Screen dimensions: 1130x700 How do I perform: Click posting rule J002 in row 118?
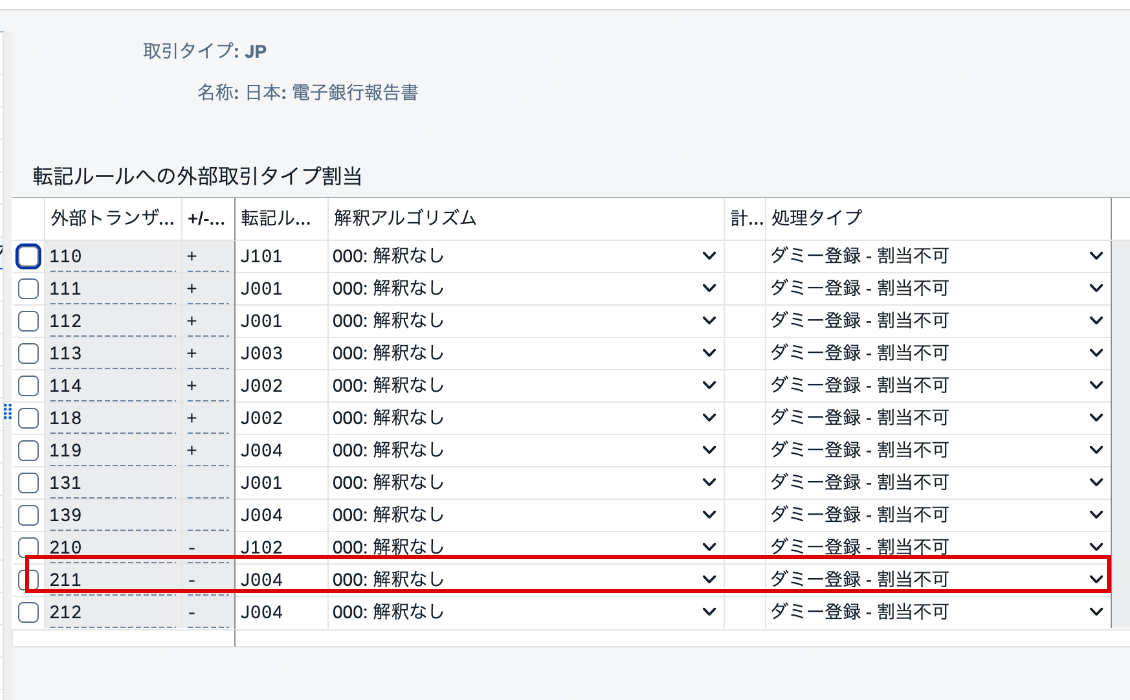coord(282,418)
